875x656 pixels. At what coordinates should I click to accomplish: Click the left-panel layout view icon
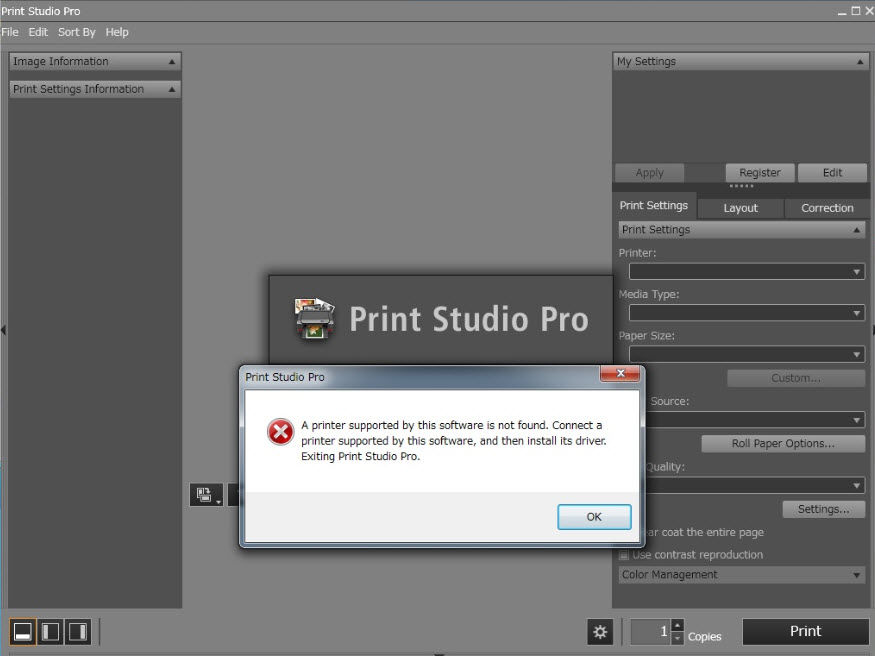tap(50, 631)
